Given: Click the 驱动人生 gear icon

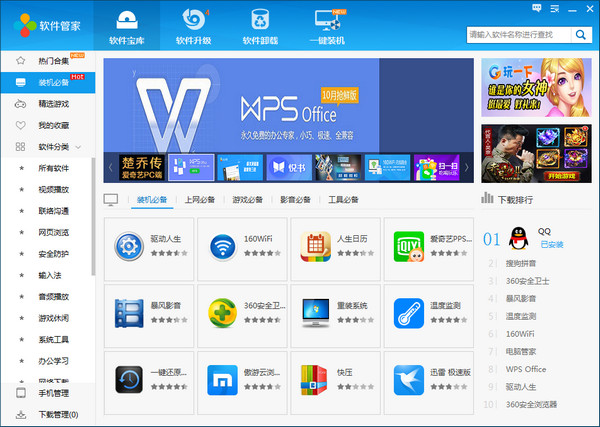Looking at the screenshot, I should coord(129,246).
